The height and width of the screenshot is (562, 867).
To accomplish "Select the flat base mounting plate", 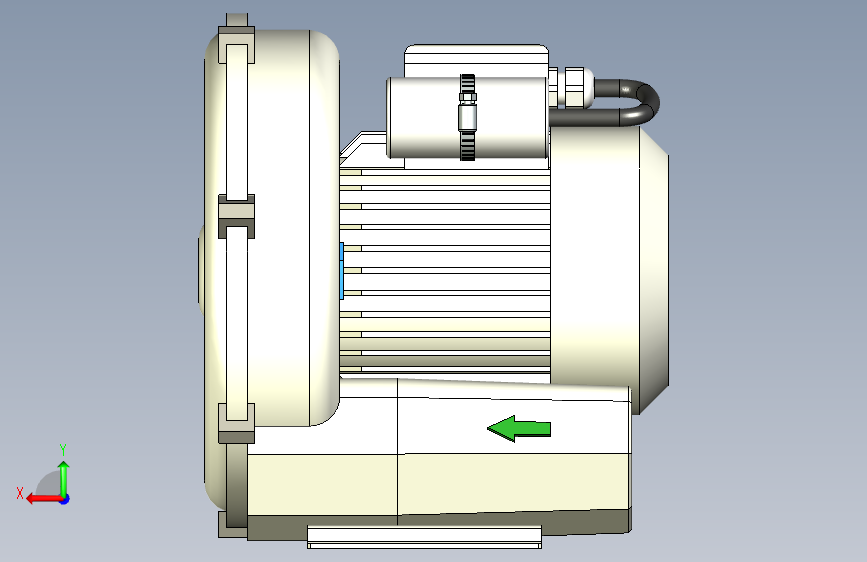I will tap(424, 537).
